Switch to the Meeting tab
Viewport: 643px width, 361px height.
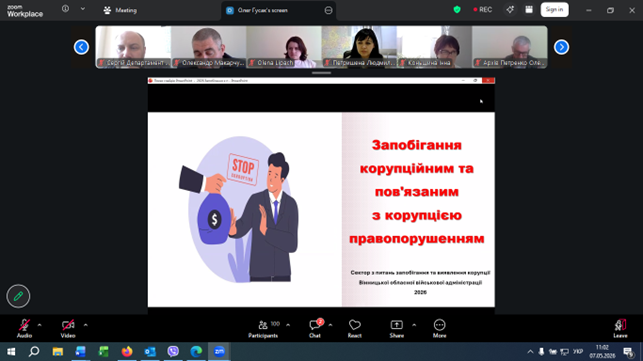(120, 10)
